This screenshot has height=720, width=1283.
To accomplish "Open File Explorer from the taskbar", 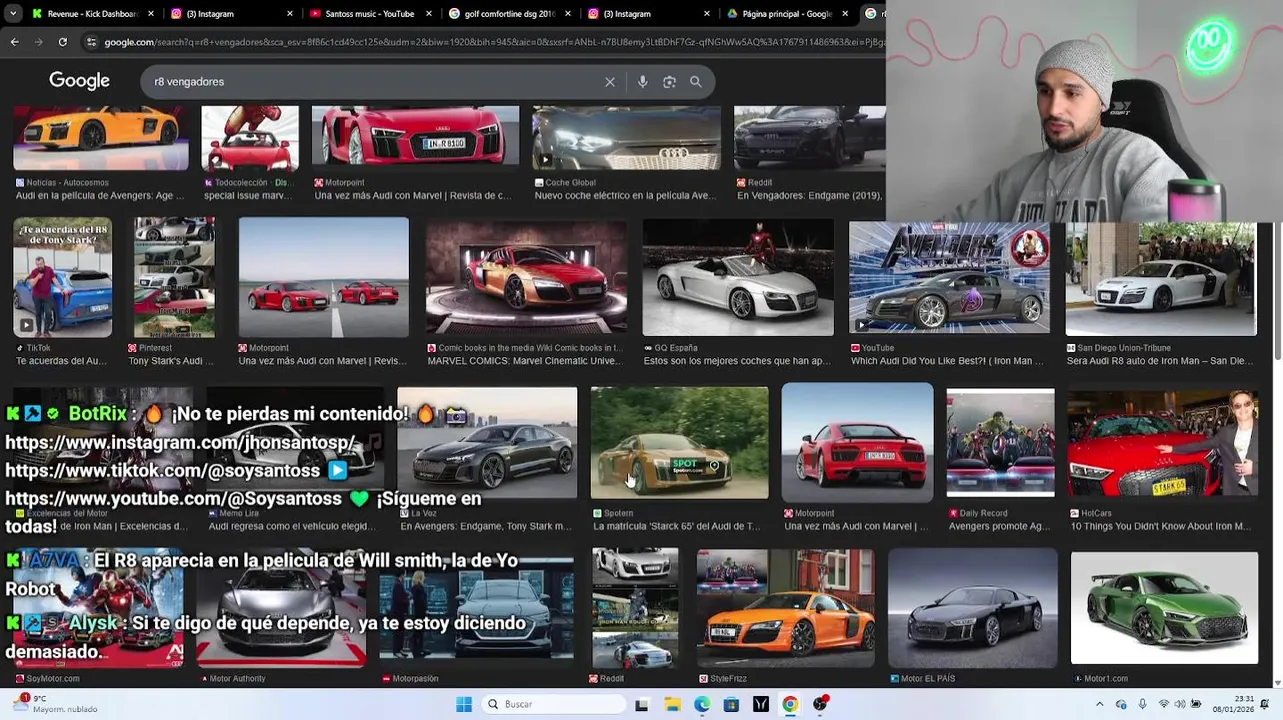I will click(672, 704).
